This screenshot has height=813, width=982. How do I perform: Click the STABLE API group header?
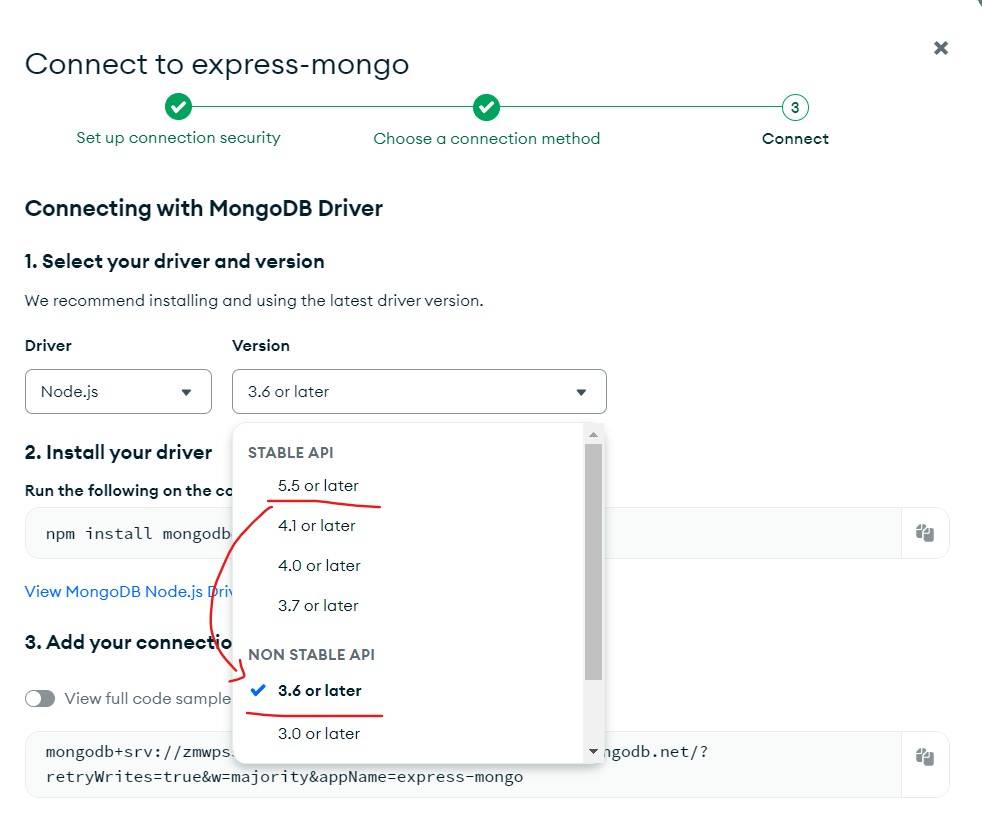point(291,452)
